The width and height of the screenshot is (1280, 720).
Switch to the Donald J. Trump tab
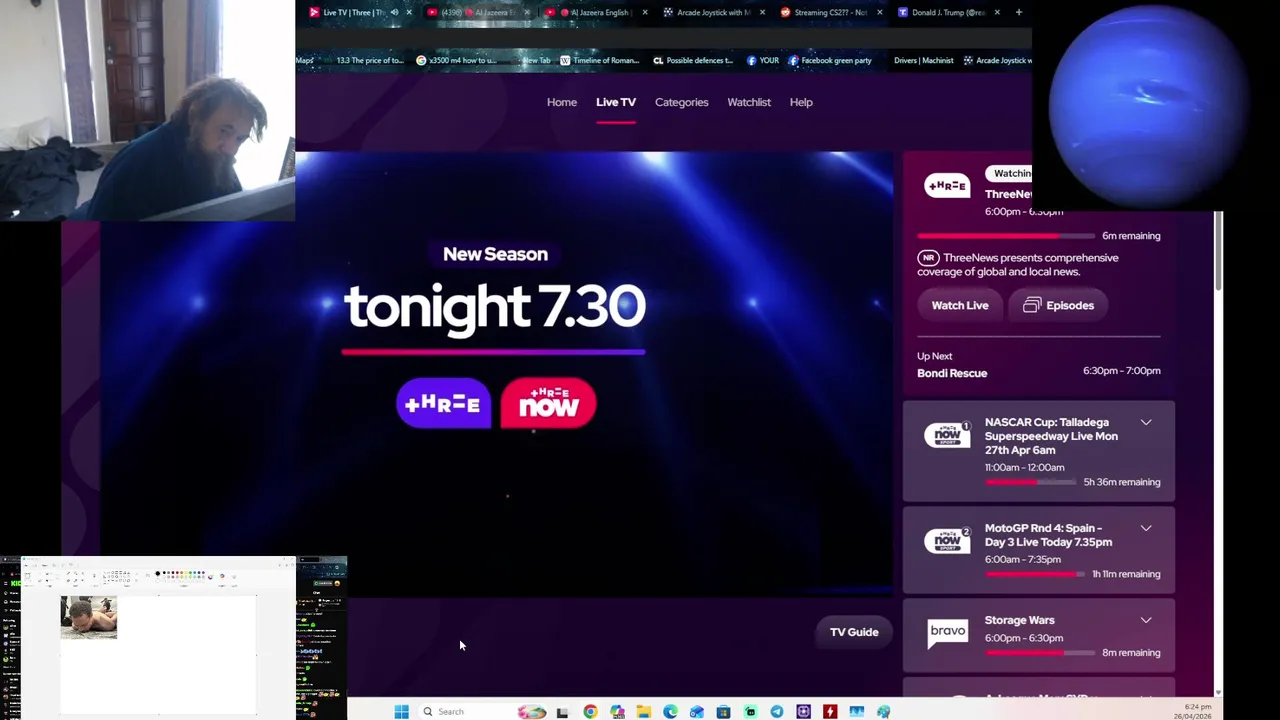(x=948, y=12)
